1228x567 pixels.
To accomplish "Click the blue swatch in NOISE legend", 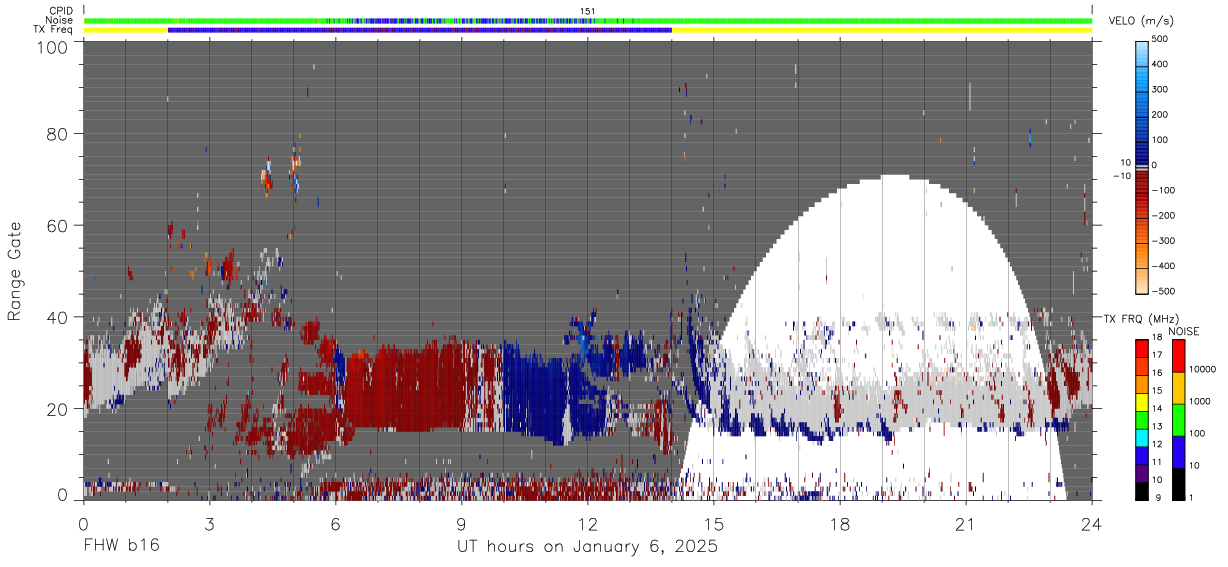I will tap(1178, 452).
